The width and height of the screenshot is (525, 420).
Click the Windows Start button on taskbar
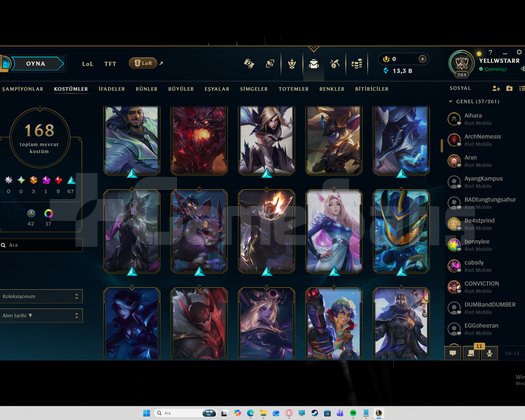coord(147,413)
